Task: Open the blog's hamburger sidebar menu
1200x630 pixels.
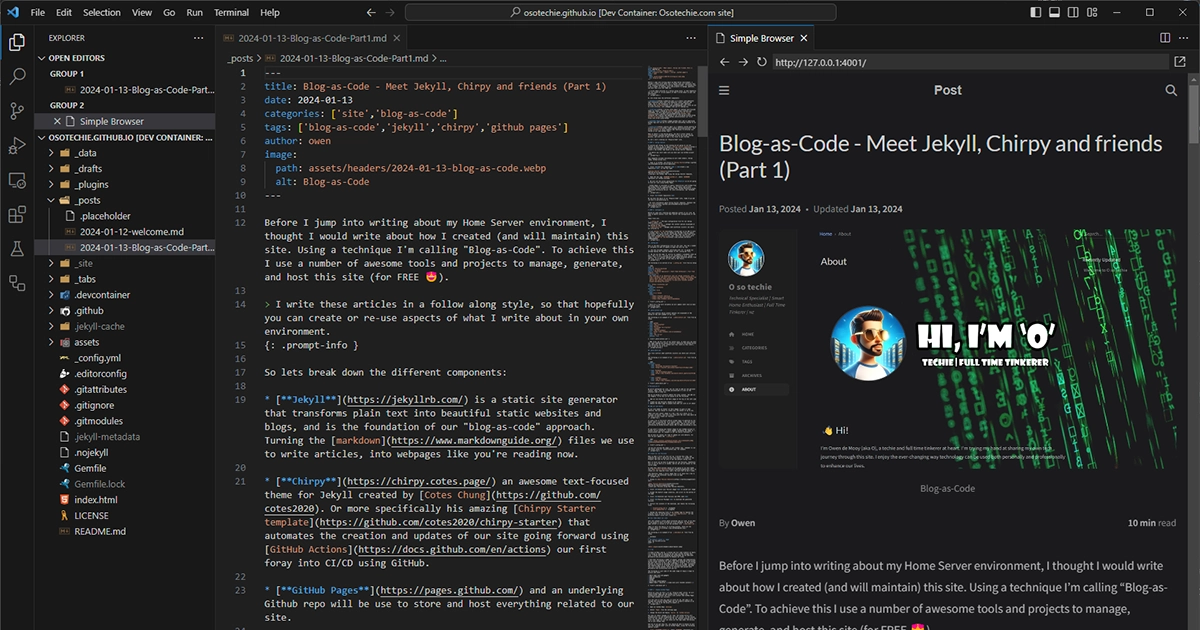Action: click(724, 90)
